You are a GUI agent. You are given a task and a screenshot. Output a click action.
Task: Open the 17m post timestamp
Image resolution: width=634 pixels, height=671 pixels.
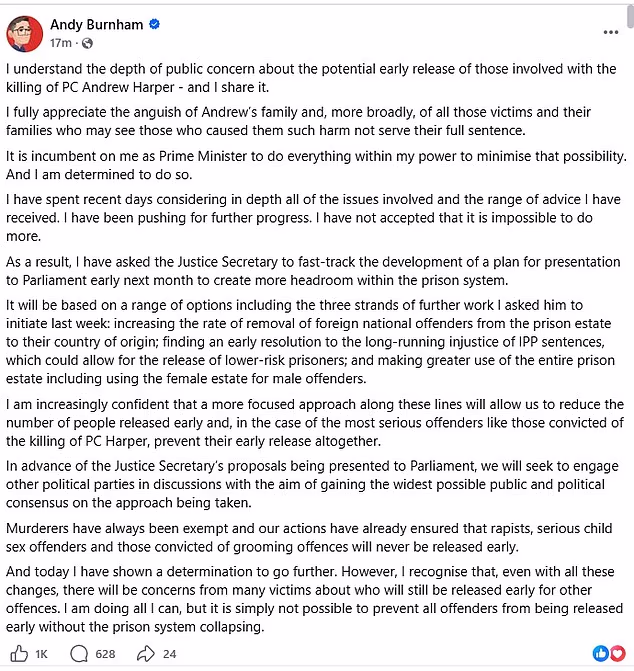(x=61, y=43)
